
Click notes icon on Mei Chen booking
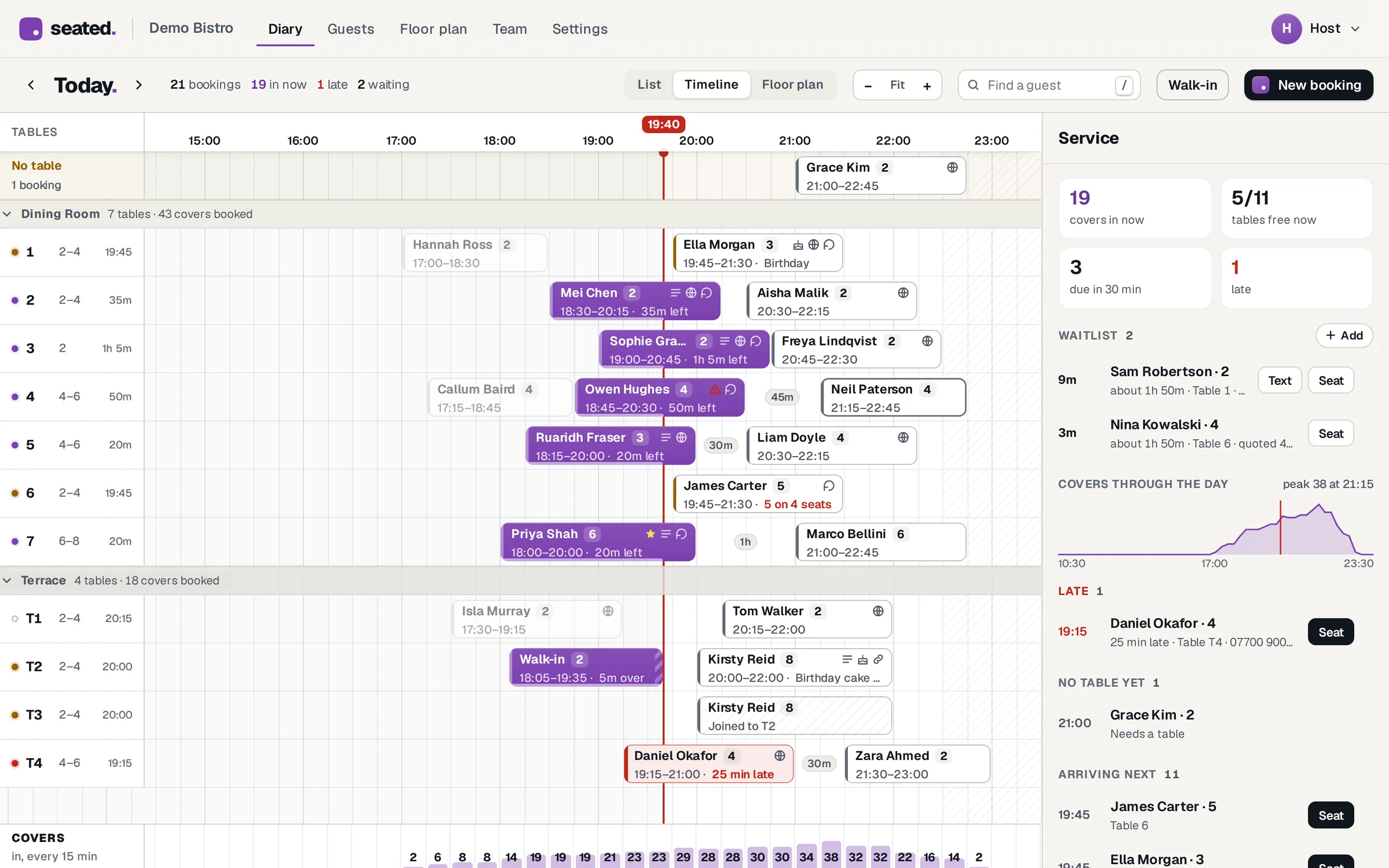(675, 293)
